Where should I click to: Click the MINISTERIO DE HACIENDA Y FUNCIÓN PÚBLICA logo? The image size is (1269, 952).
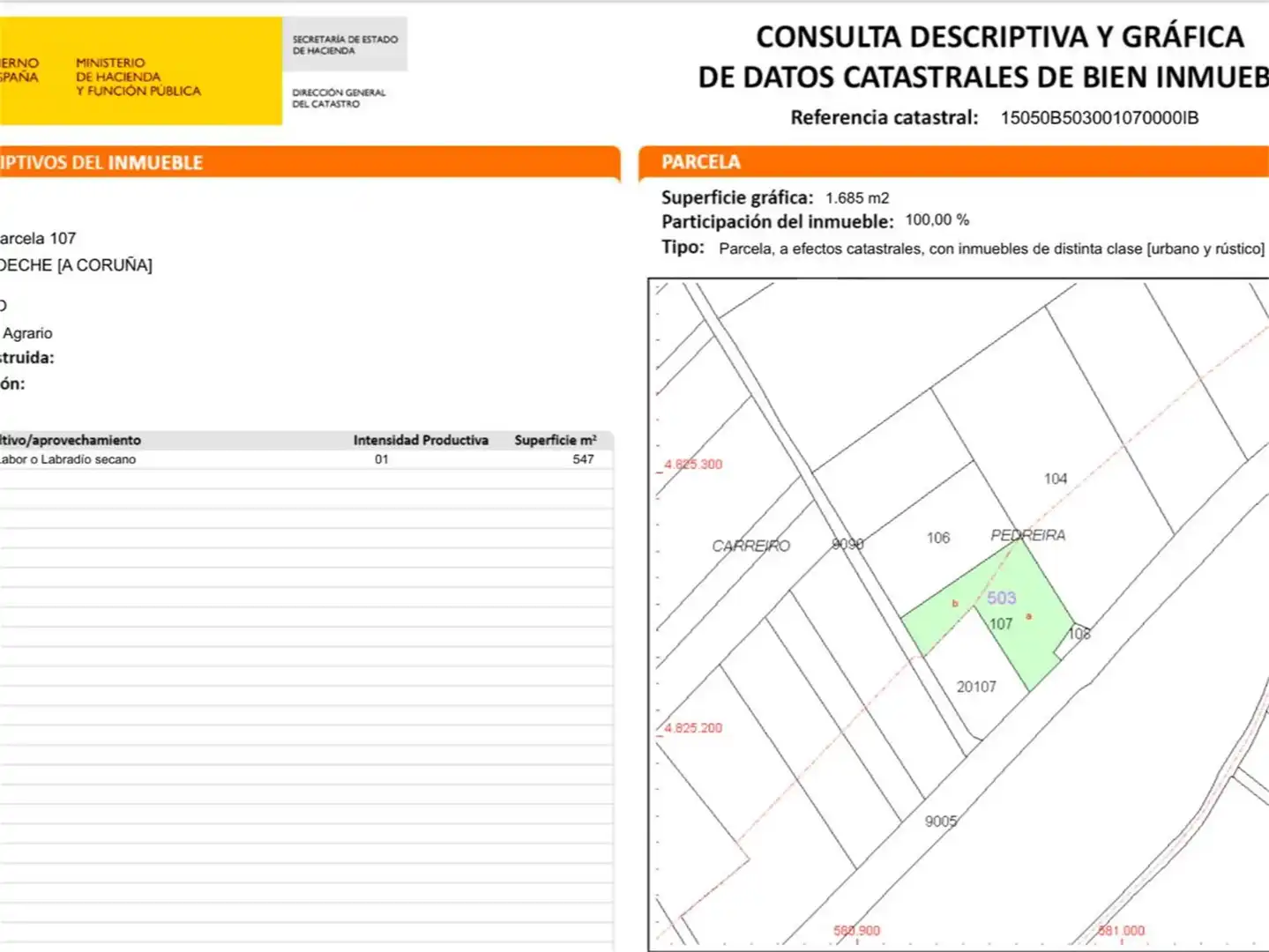[138, 77]
